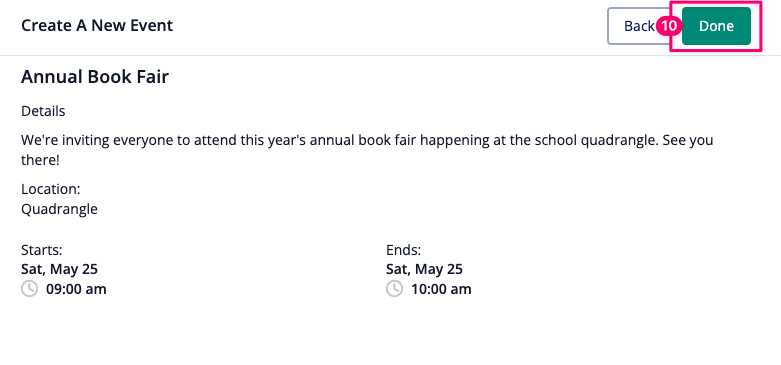Click the start time clock icon
Screen dimensions: 781x365
tap(29, 289)
